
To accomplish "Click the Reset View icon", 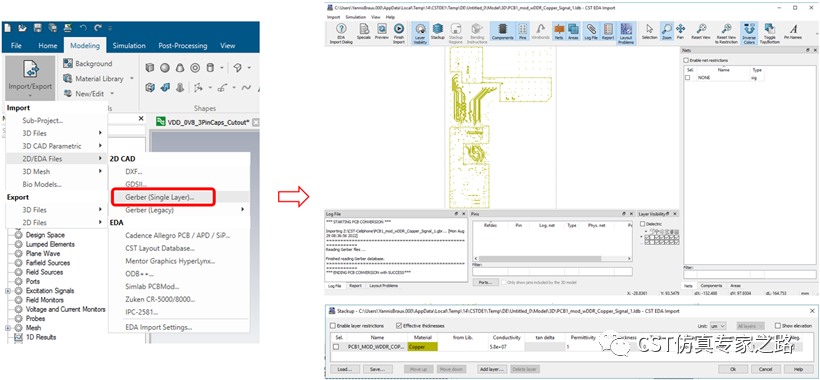I will (701, 31).
